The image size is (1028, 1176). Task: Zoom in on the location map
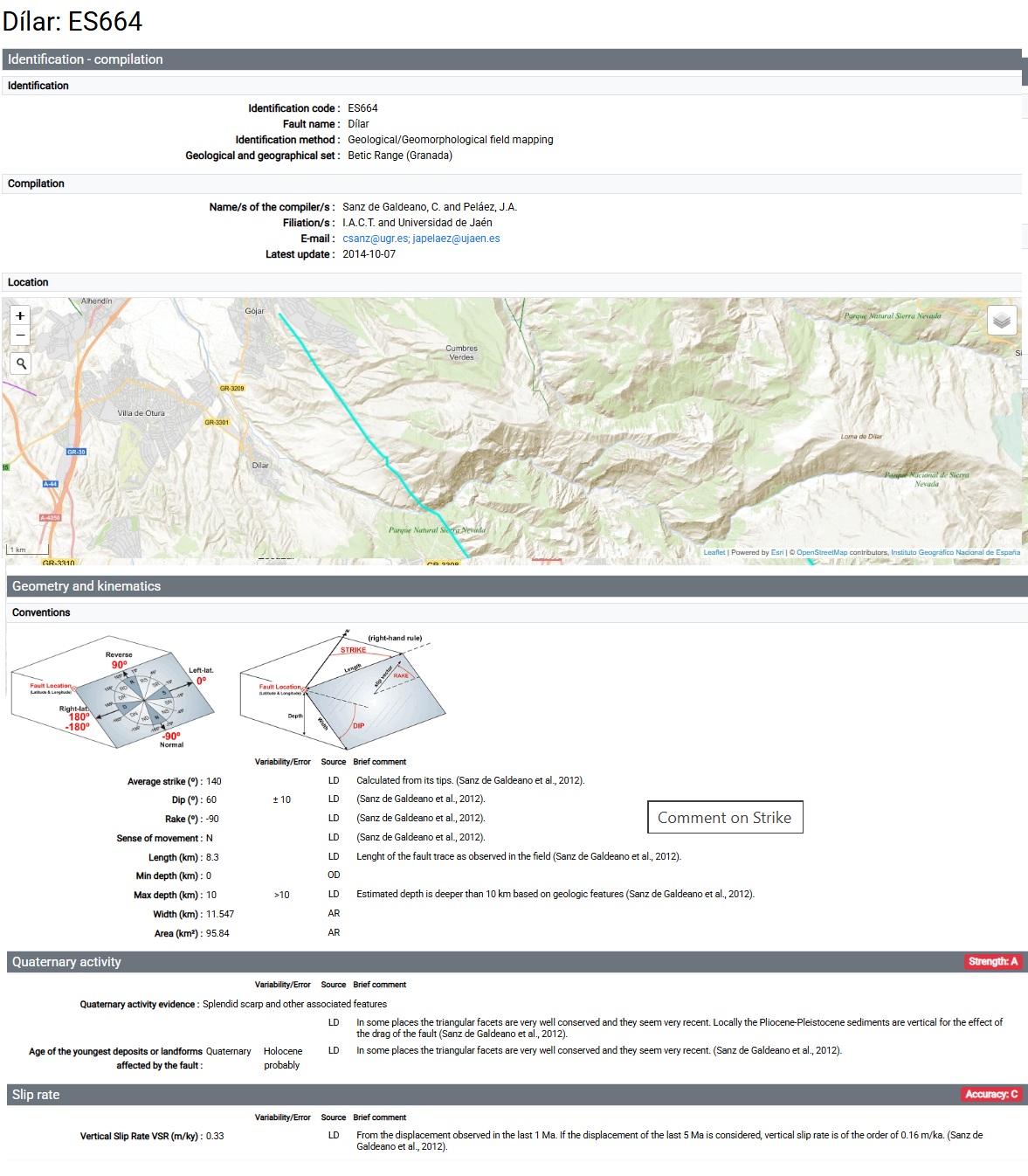click(x=20, y=315)
